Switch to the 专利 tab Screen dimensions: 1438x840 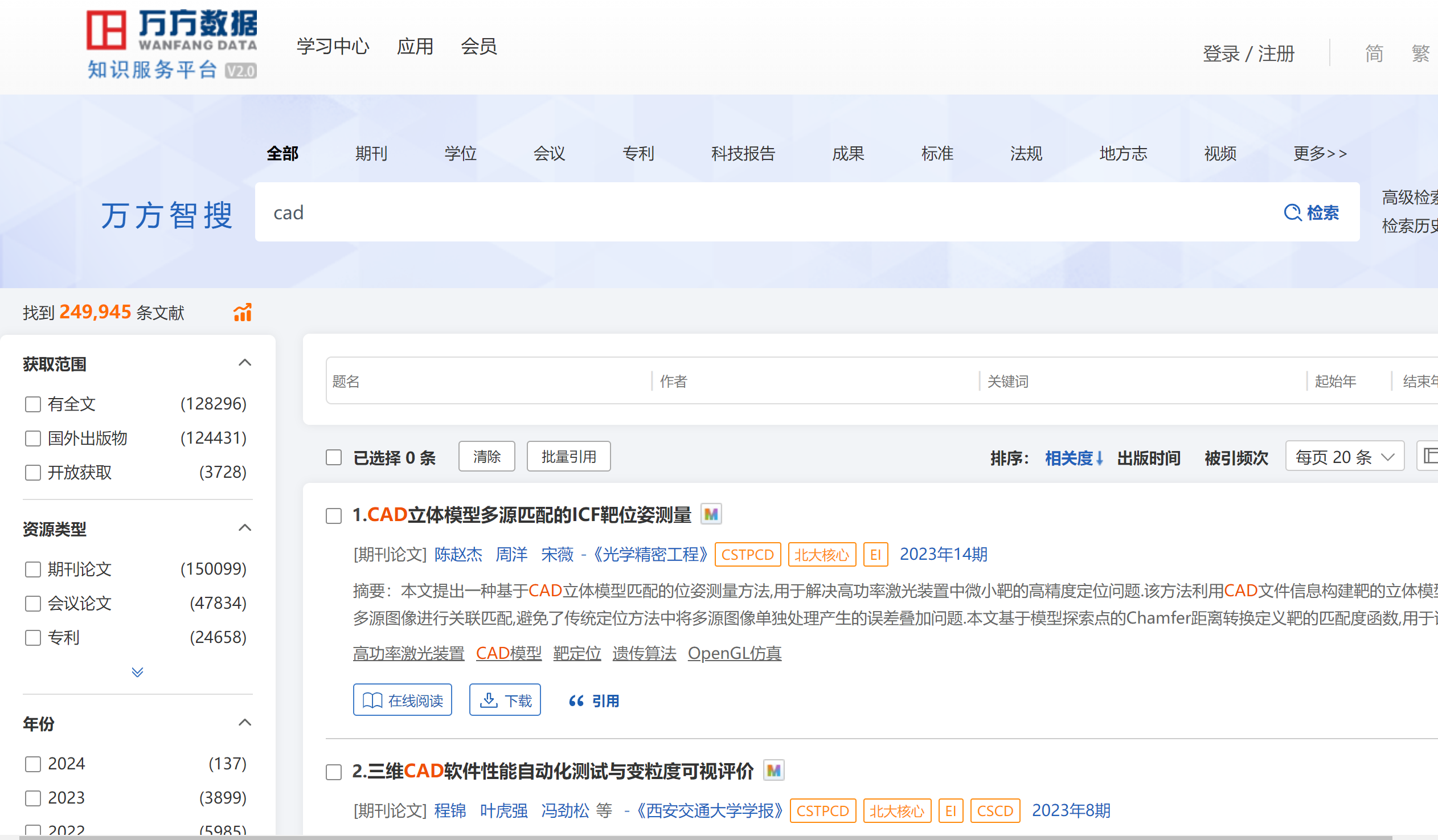coord(638,153)
